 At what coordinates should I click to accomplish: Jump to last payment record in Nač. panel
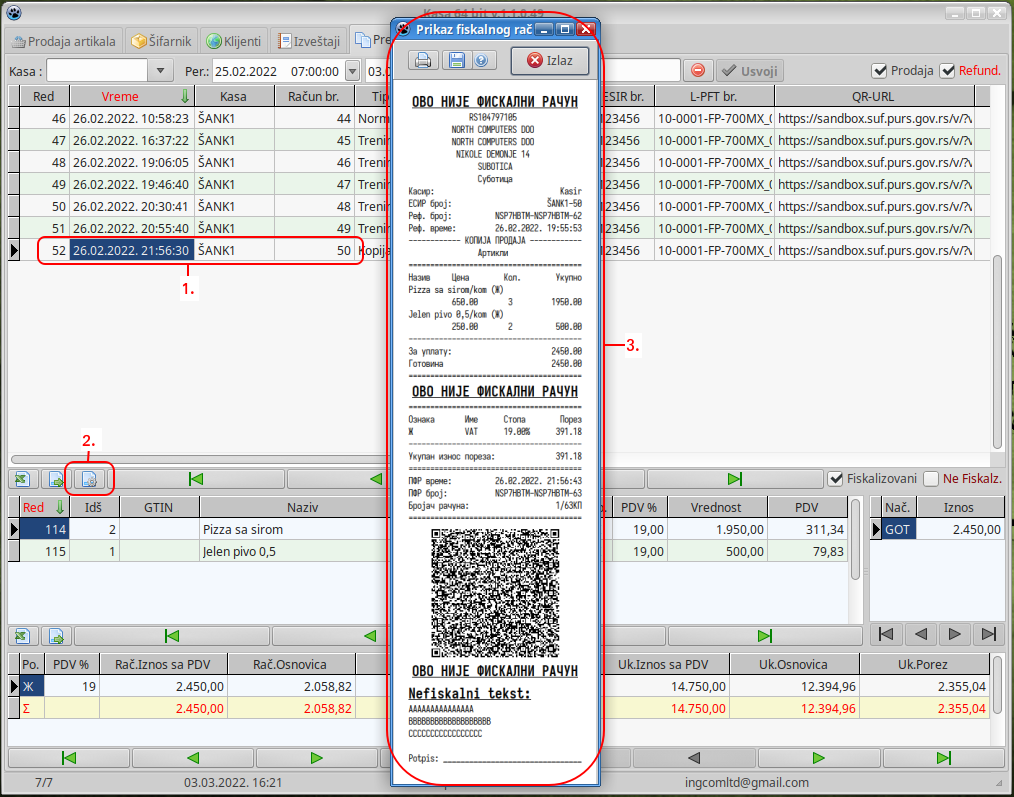tap(987, 634)
